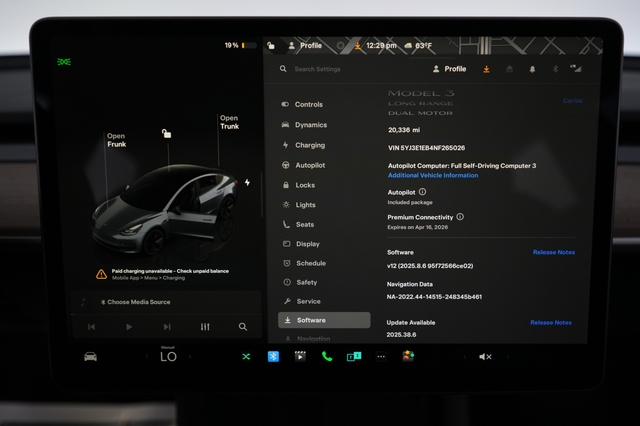Increase temperature with right arrow
The width and height of the screenshot is (640, 426).
point(190,357)
